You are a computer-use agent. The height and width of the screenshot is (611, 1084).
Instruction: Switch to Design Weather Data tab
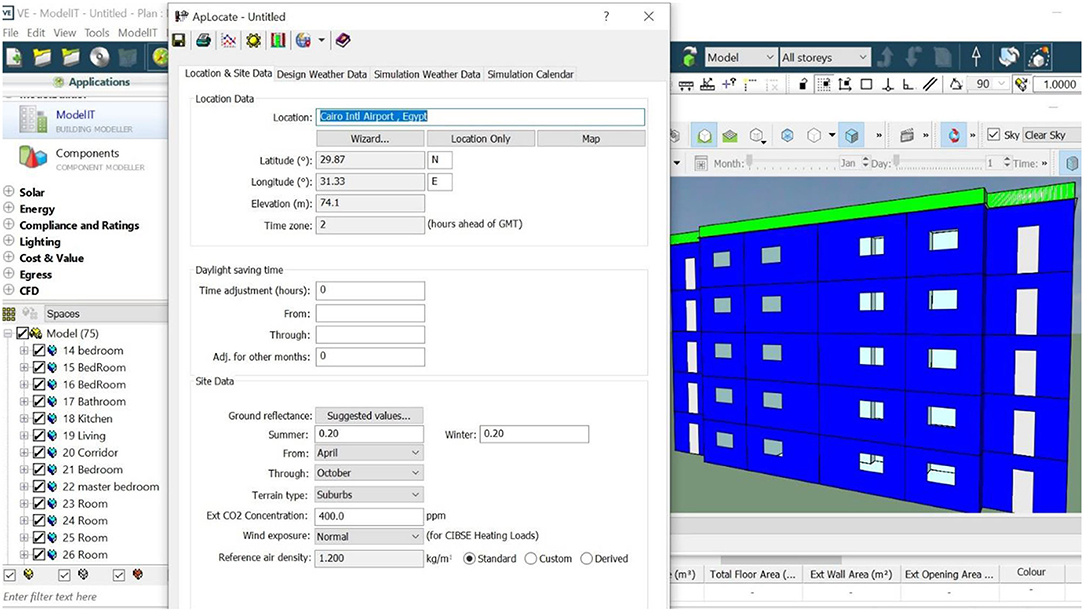tap(321, 74)
